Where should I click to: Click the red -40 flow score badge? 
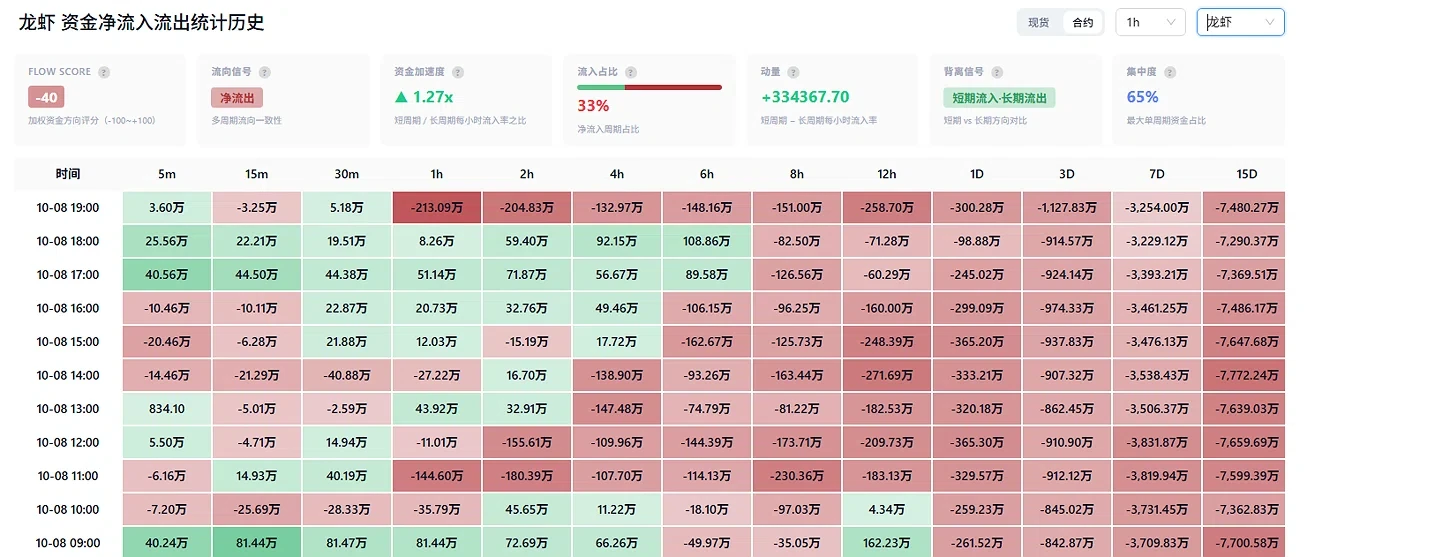(46, 97)
